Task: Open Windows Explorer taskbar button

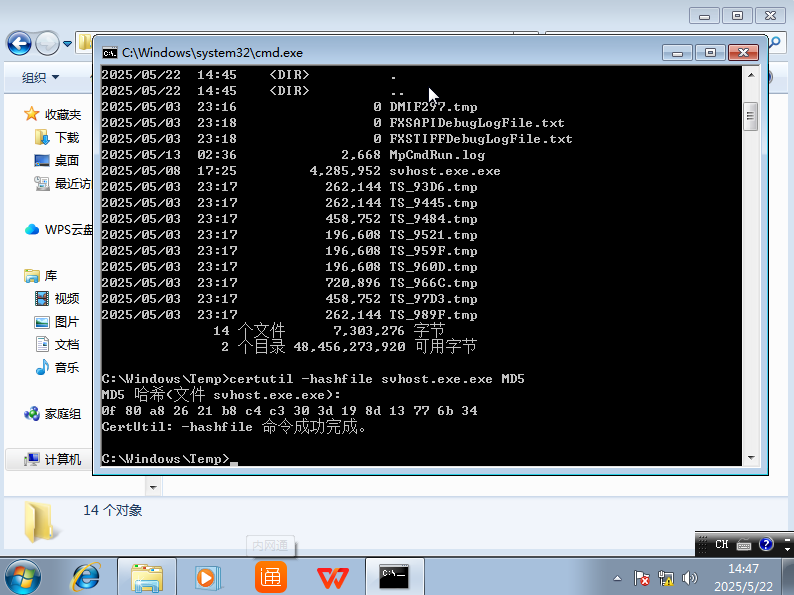Action: [x=147, y=577]
